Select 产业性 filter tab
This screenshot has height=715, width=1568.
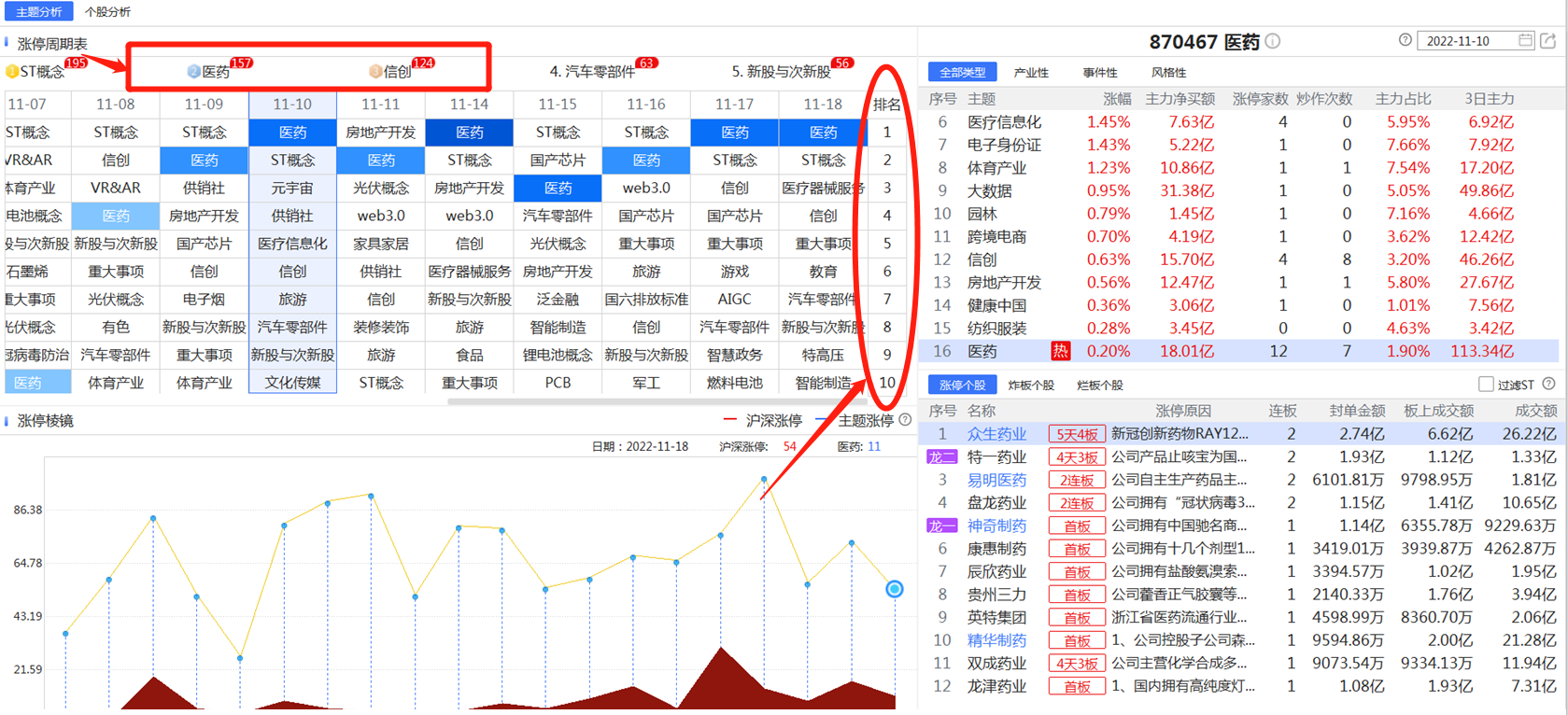1031,72
